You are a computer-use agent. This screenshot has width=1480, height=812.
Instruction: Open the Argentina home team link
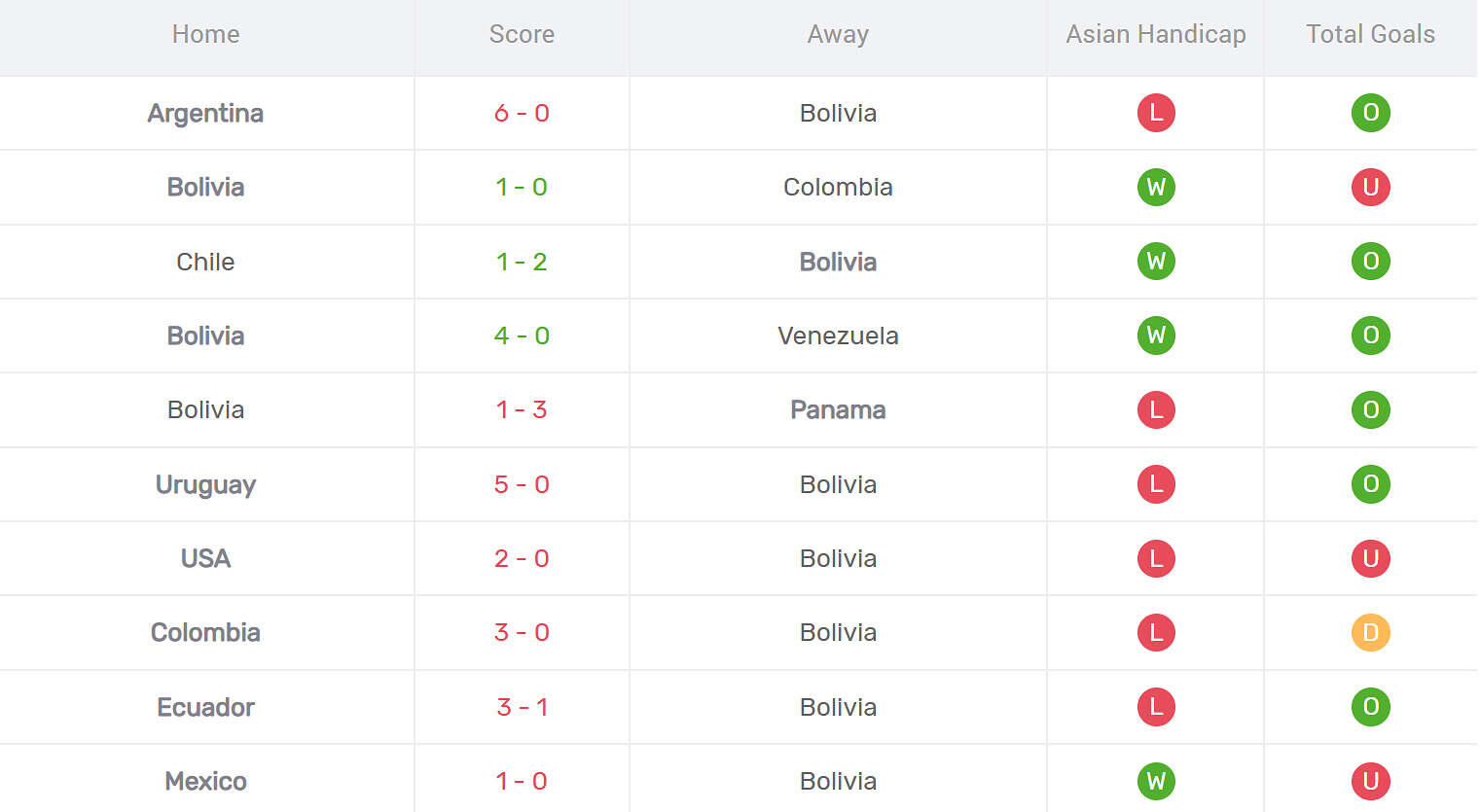(205, 113)
